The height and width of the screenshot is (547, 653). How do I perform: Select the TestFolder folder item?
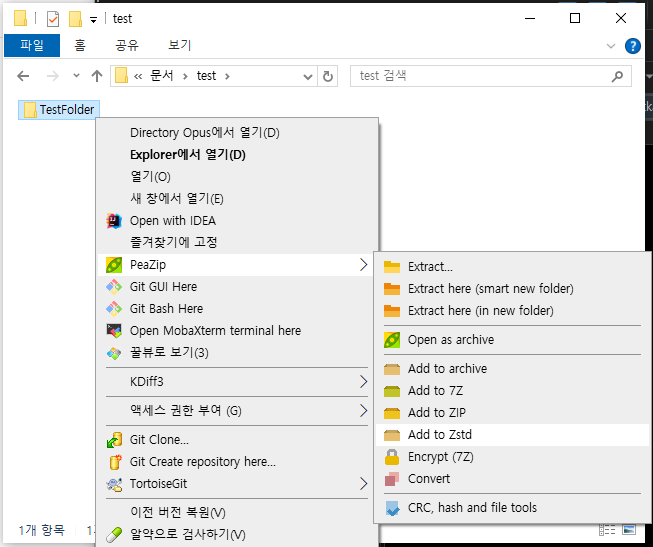pyautogui.click(x=59, y=110)
